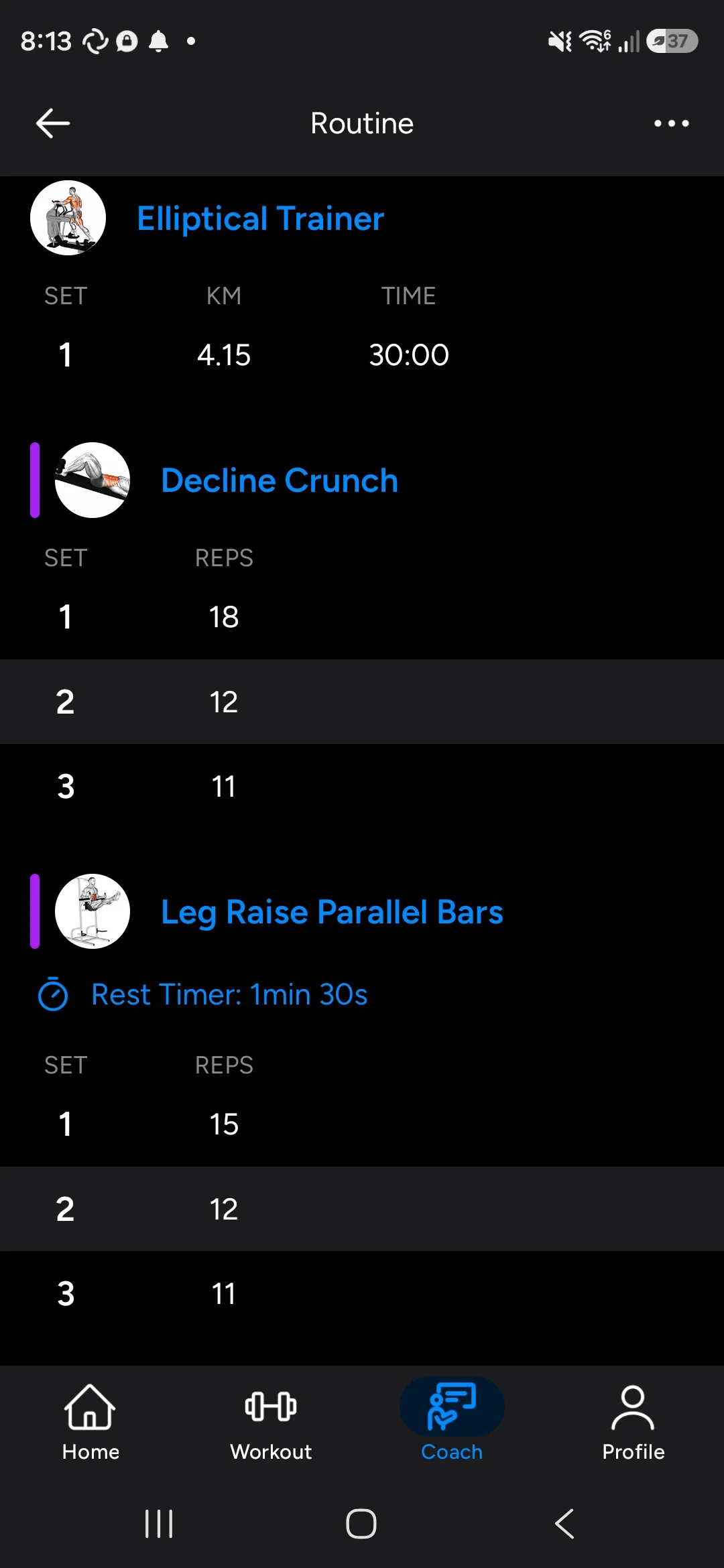Select Decline Crunch set 2 row
Viewport: 724px width, 1568px height.
click(362, 702)
